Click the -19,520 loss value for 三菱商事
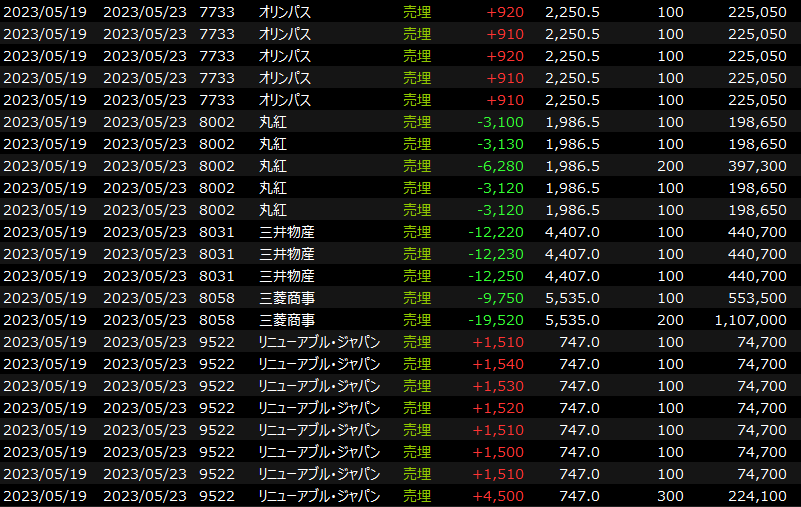801x507 pixels. coord(499,320)
